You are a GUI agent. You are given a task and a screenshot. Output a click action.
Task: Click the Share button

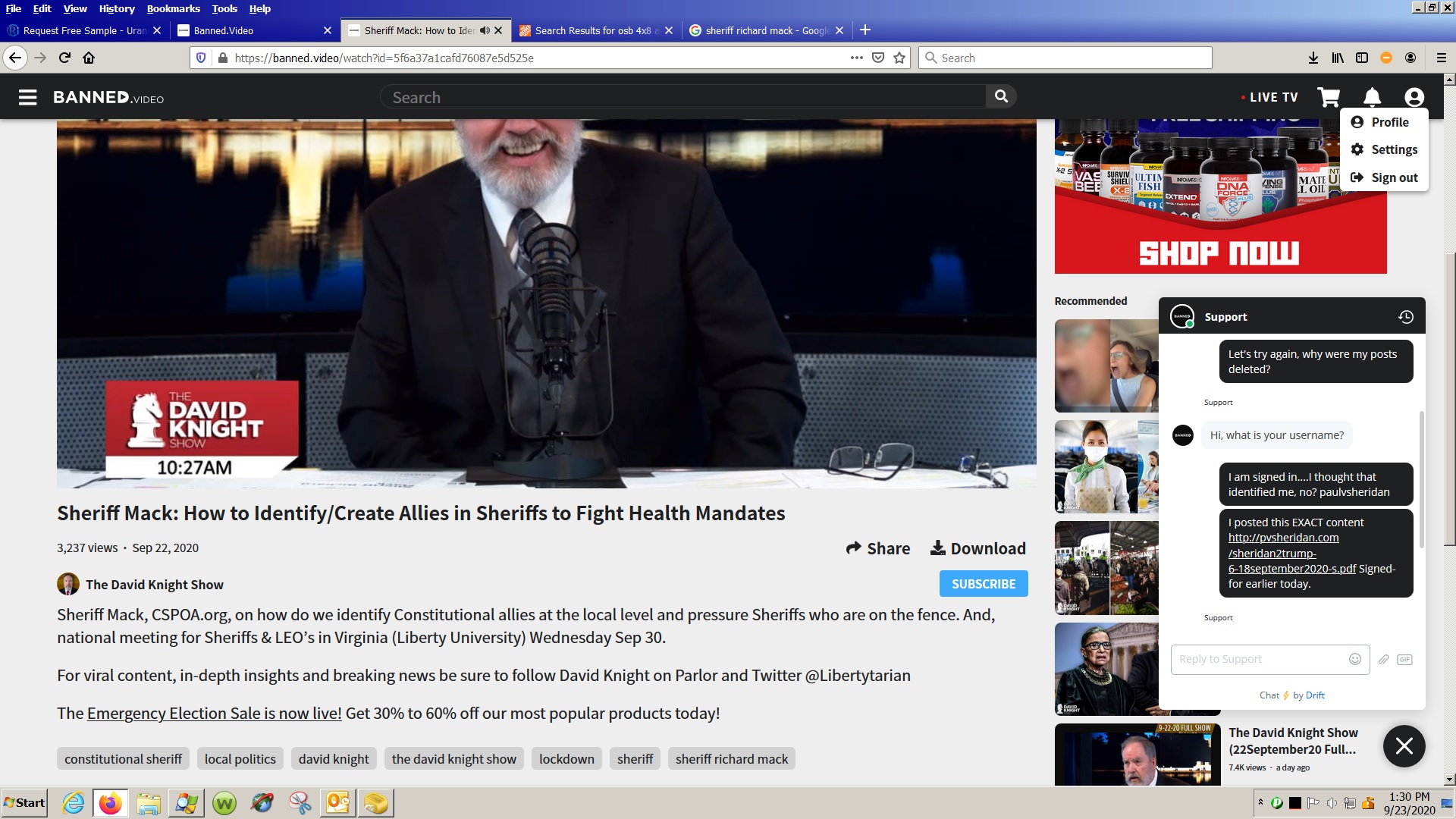click(878, 548)
